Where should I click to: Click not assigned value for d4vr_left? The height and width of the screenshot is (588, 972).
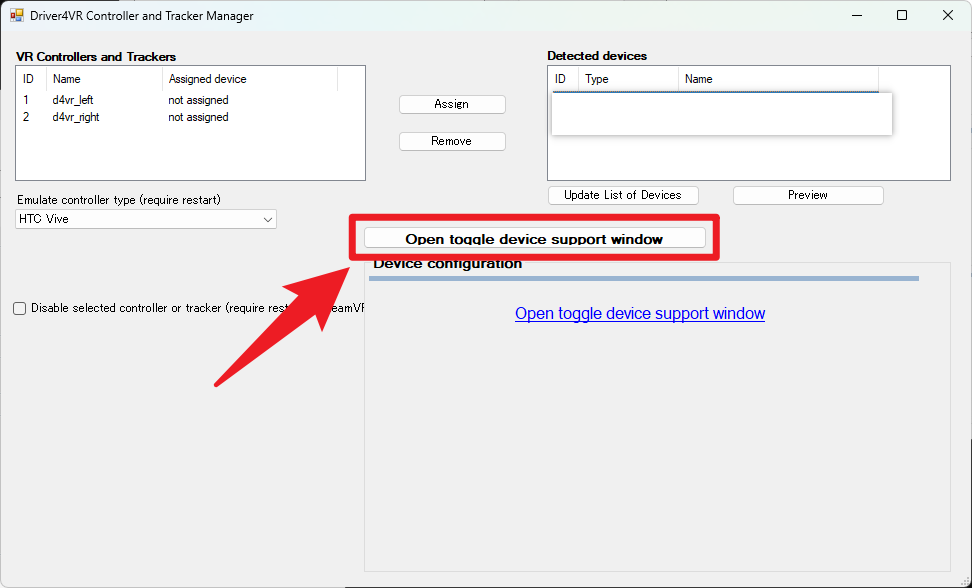point(198,100)
